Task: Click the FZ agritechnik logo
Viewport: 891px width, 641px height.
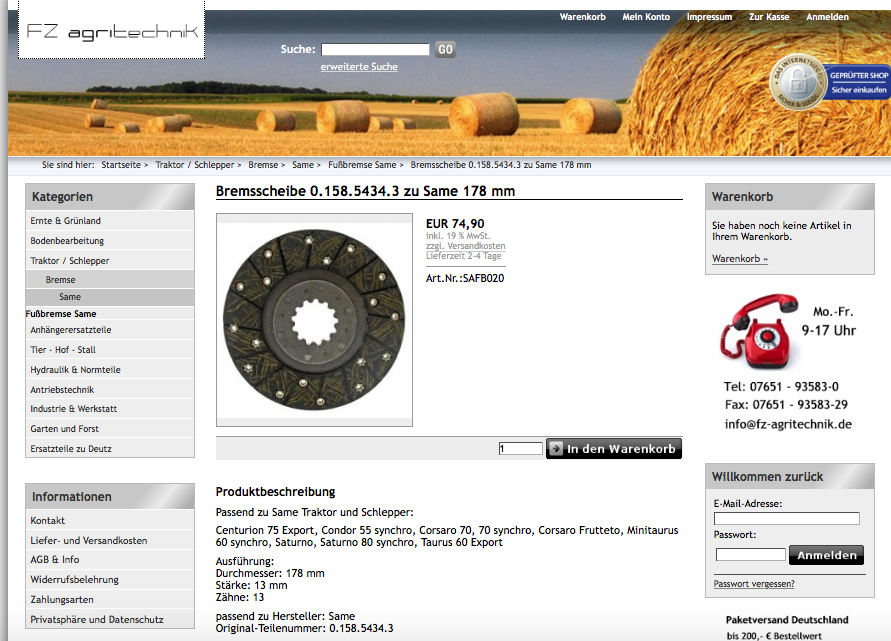Action: [112, 32]
